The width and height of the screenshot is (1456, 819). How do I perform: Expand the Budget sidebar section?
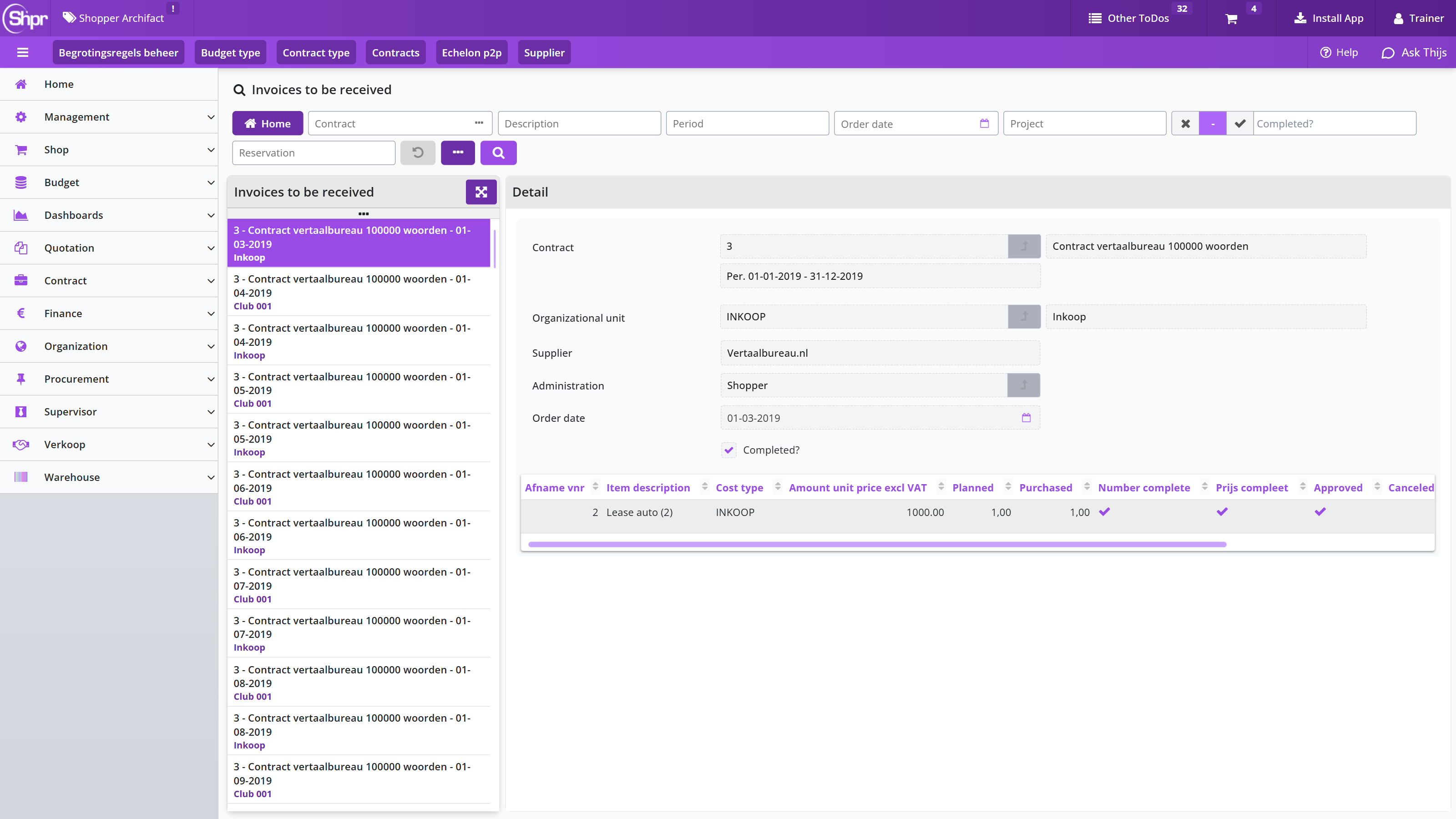point(109,182)
